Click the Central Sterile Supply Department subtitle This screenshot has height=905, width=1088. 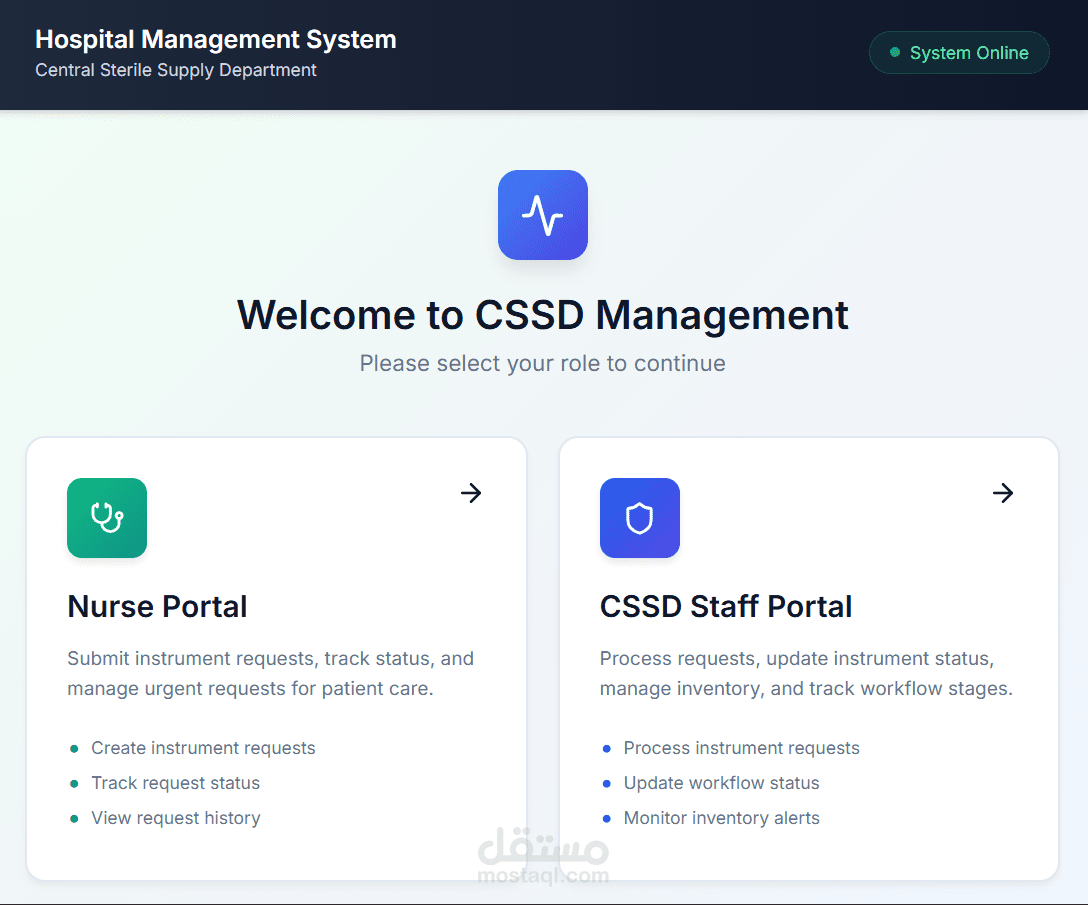[x=176, y=70]
